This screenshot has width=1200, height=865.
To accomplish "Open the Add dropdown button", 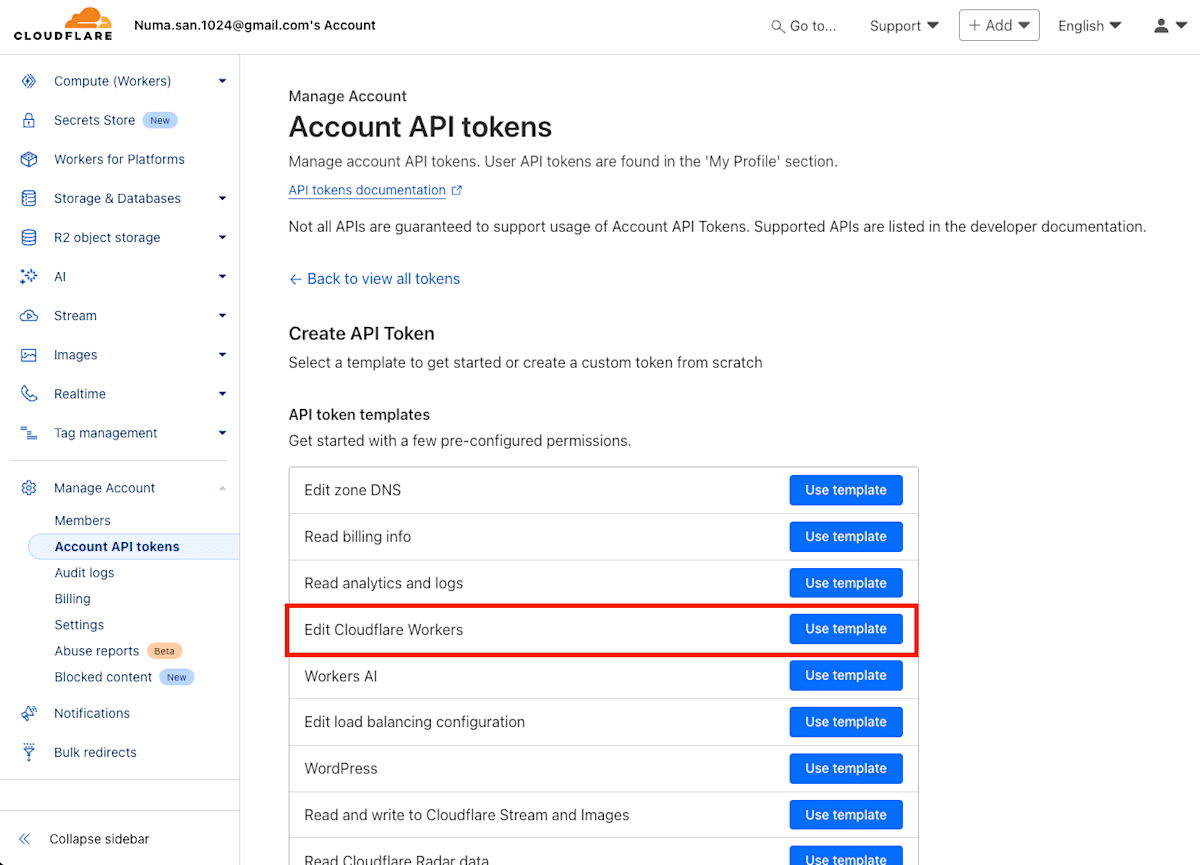I will pos(999,25).
